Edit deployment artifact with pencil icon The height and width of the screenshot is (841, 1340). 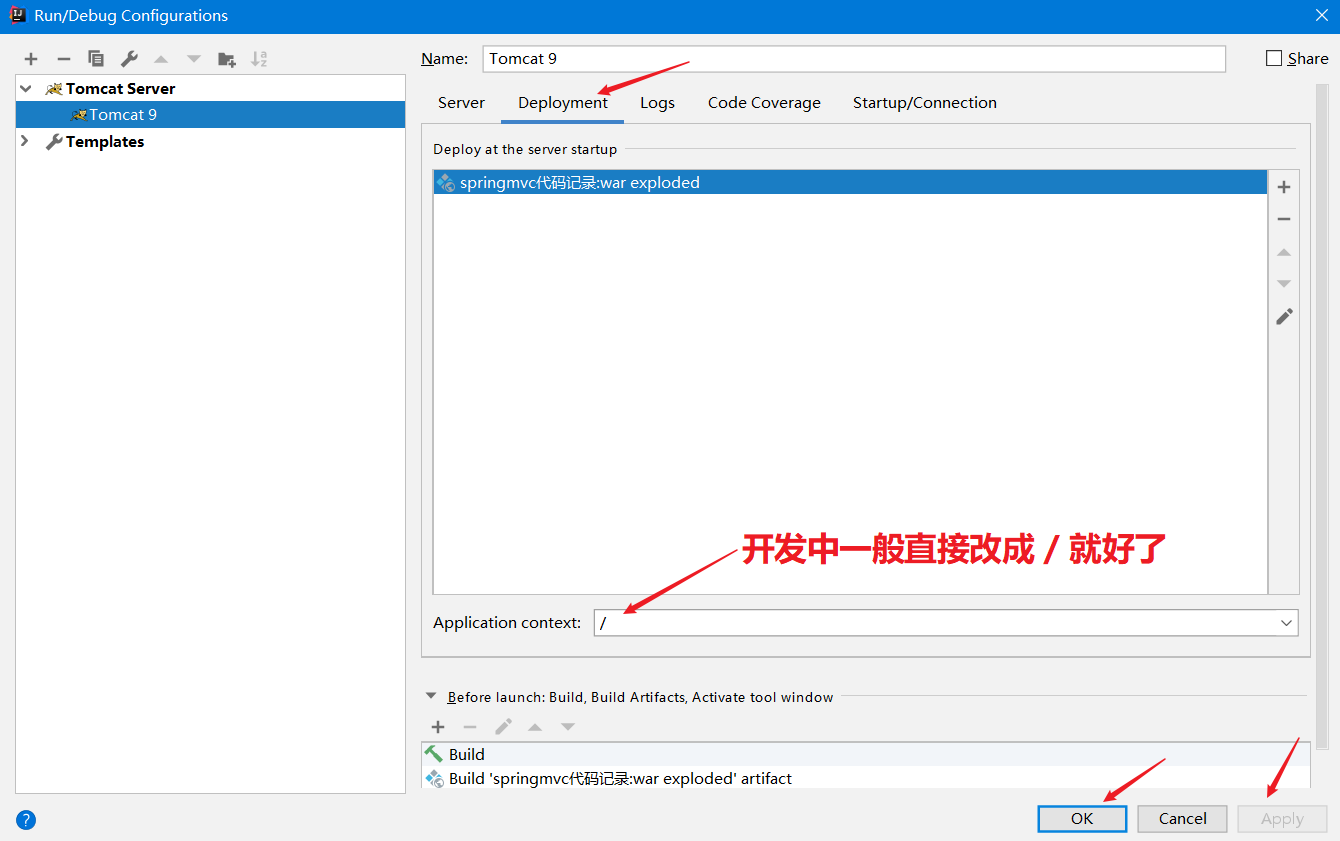pos(1284,316)
